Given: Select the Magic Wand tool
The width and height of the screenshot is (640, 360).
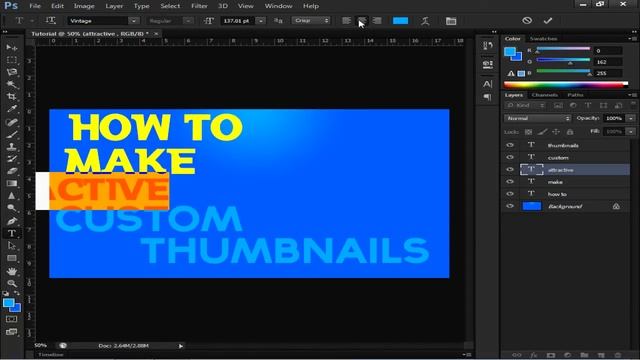Looking at the screenshot, I should click(11, 84).
